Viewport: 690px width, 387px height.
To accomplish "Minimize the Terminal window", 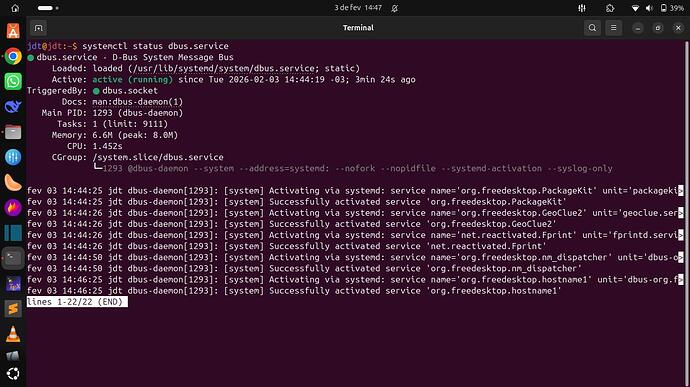I will coord(638,28).
